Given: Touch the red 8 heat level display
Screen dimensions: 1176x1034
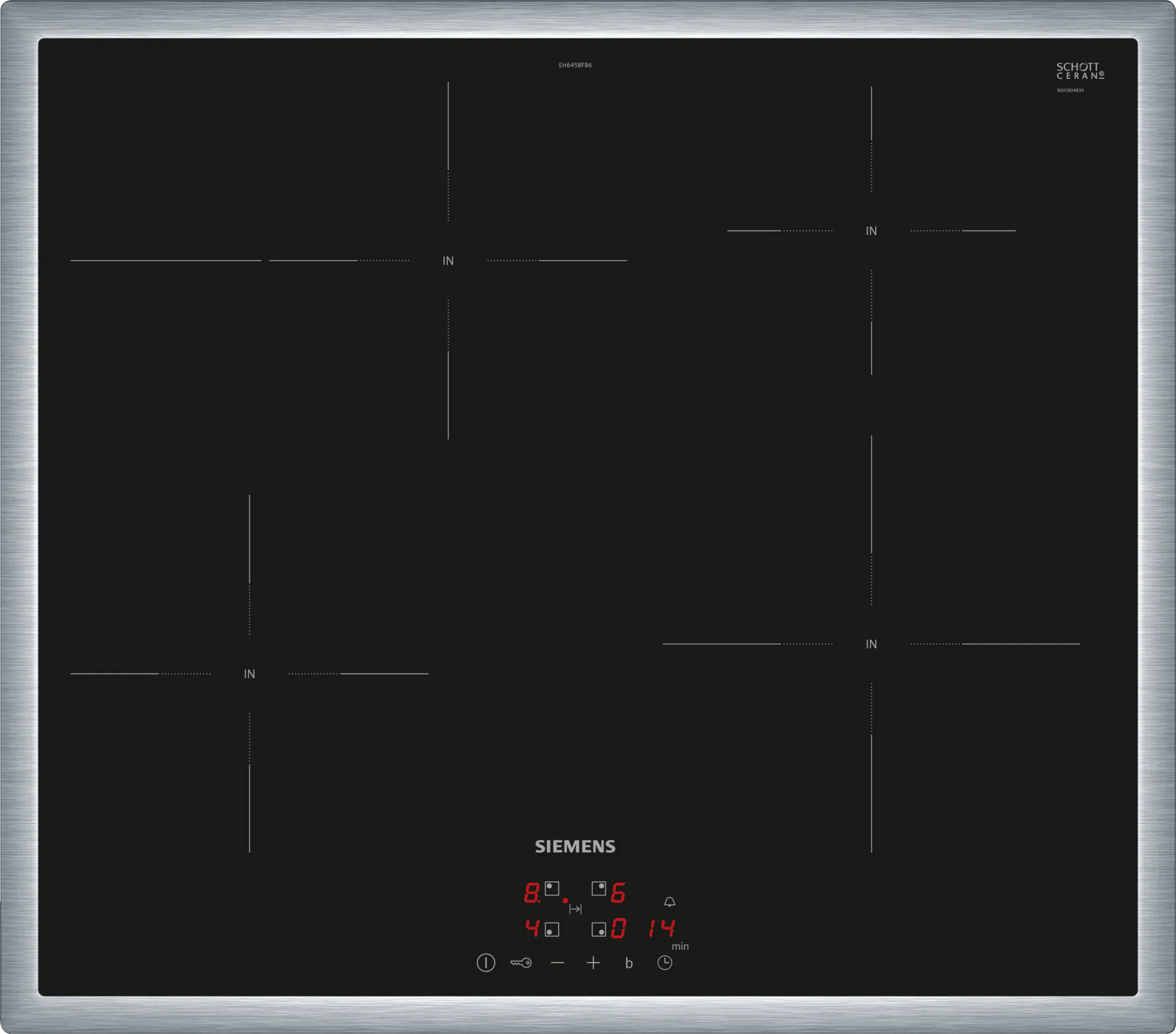Looking at the screenshot, I should pyautogui.click(x=532, y=892).
